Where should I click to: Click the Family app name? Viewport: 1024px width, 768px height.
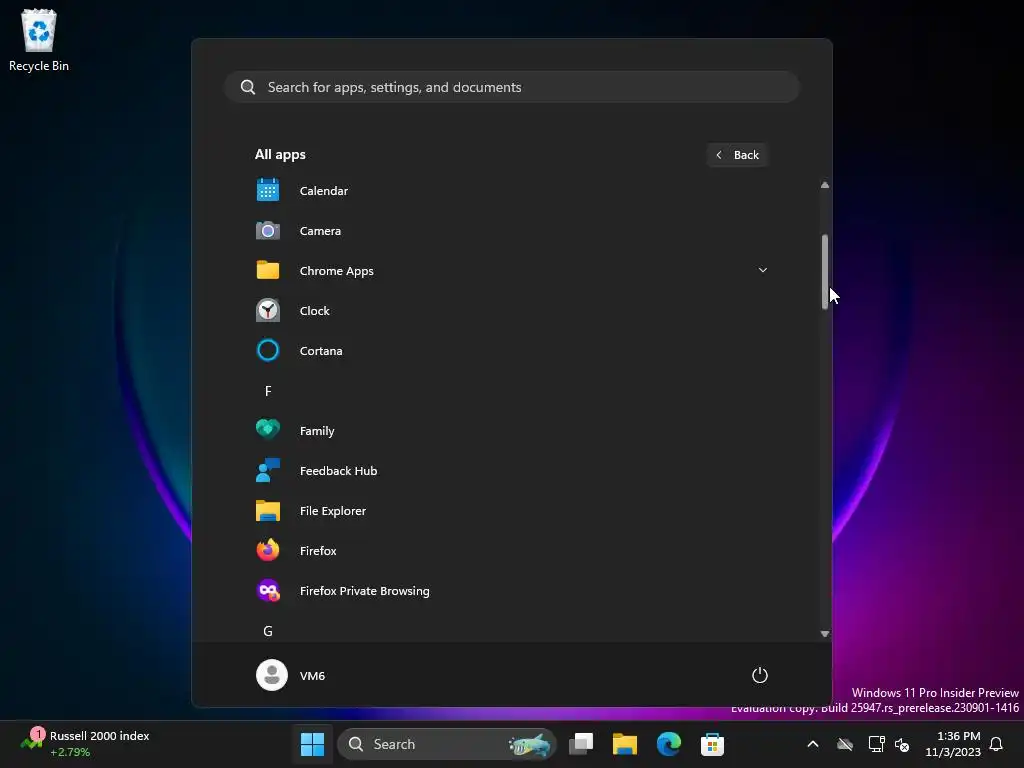[x=317, y=431]
